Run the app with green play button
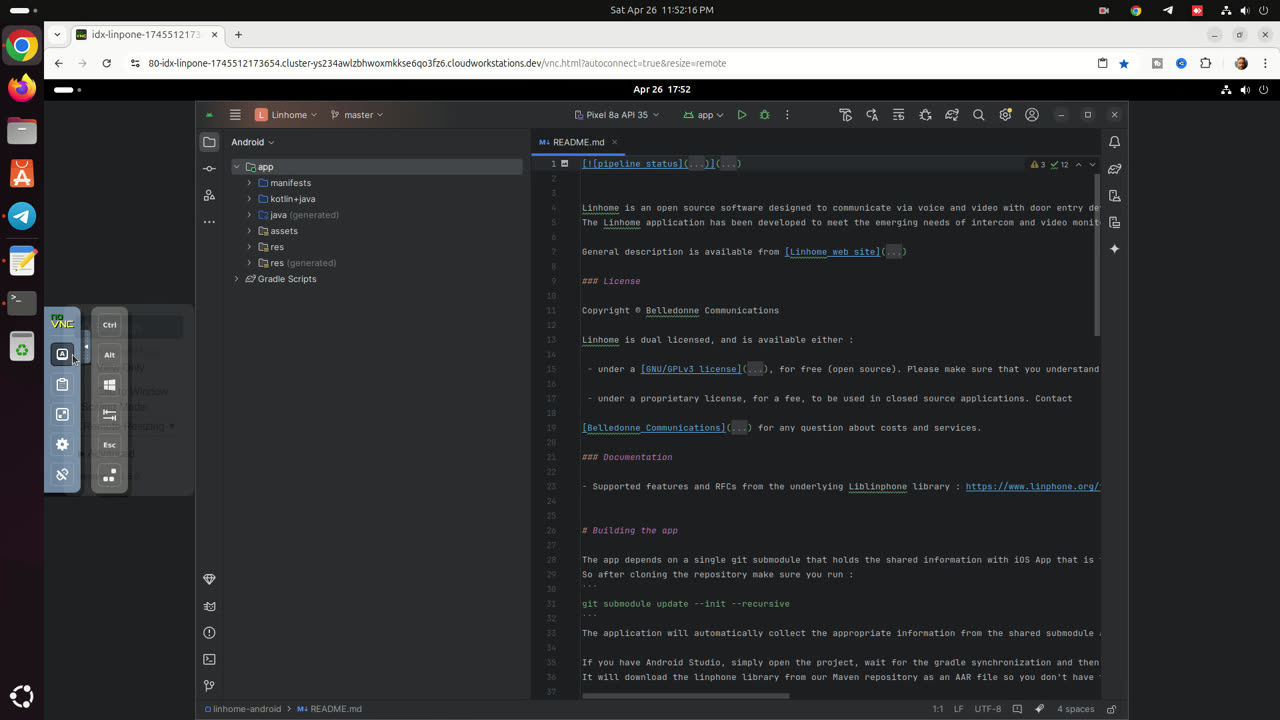Screen dimensions: 1280x720 (742, 115)
